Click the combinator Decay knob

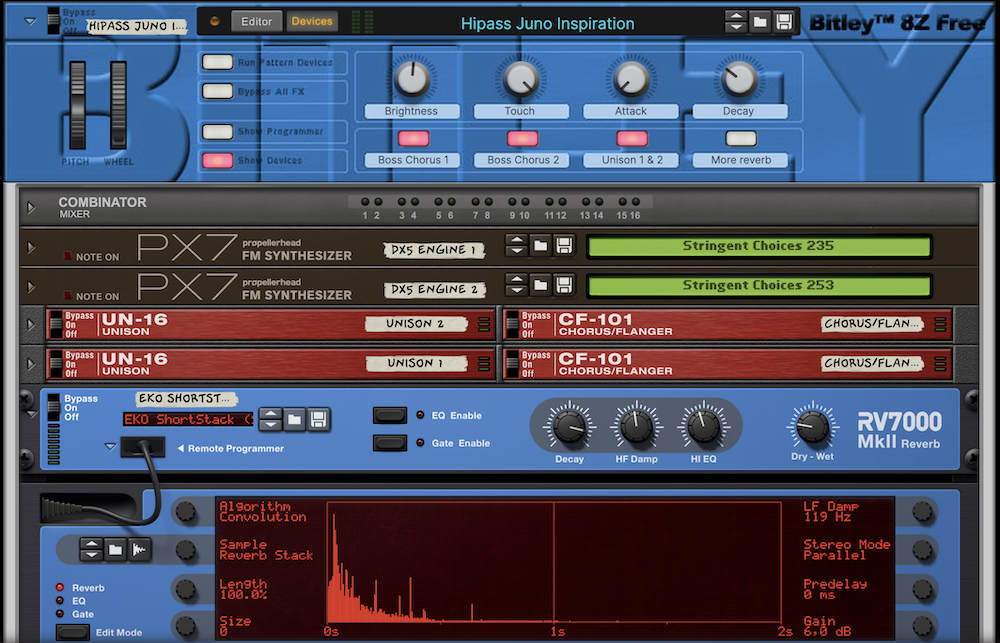click(739, 79)
